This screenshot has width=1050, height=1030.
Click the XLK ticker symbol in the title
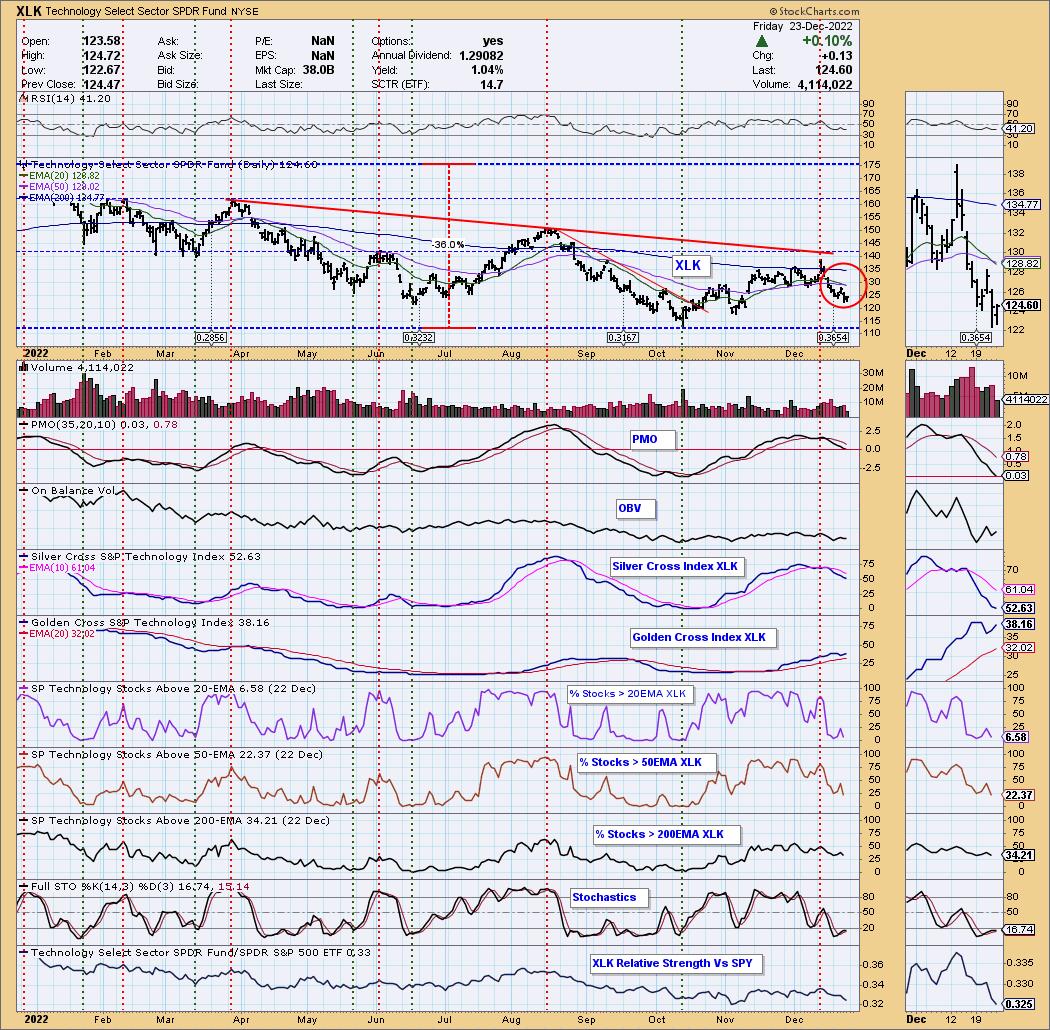click(29, 11)
